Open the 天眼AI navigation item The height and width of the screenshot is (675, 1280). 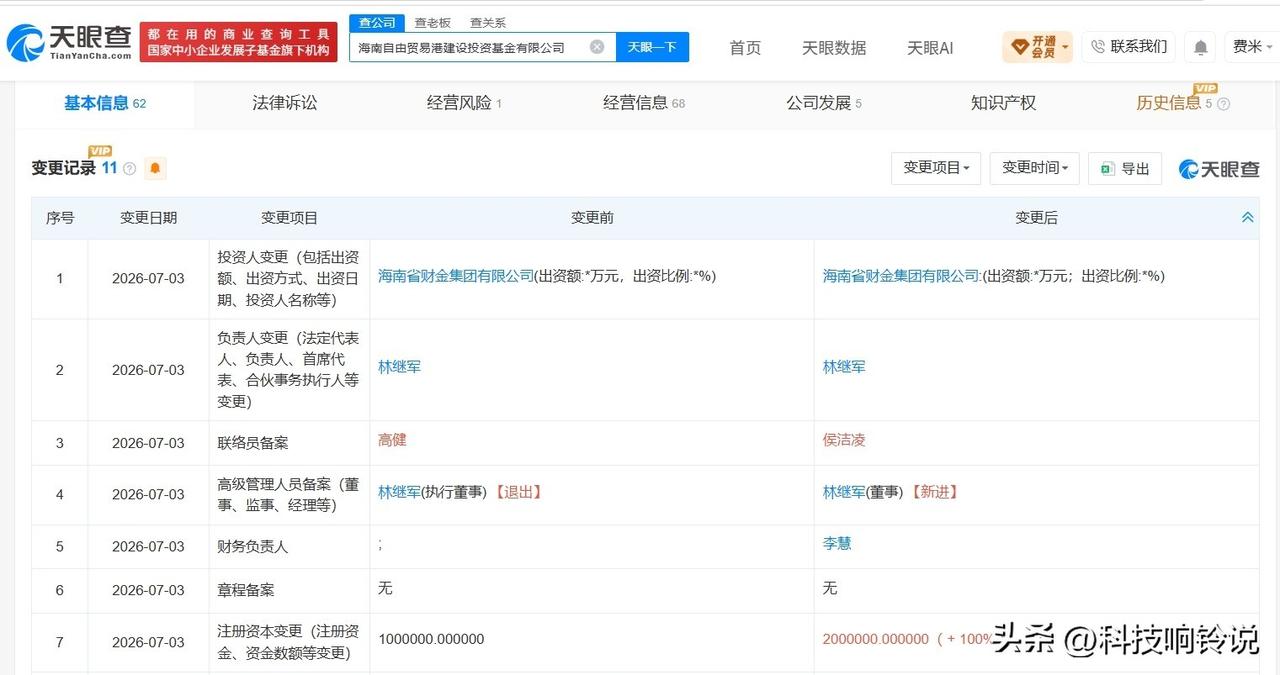930,48
